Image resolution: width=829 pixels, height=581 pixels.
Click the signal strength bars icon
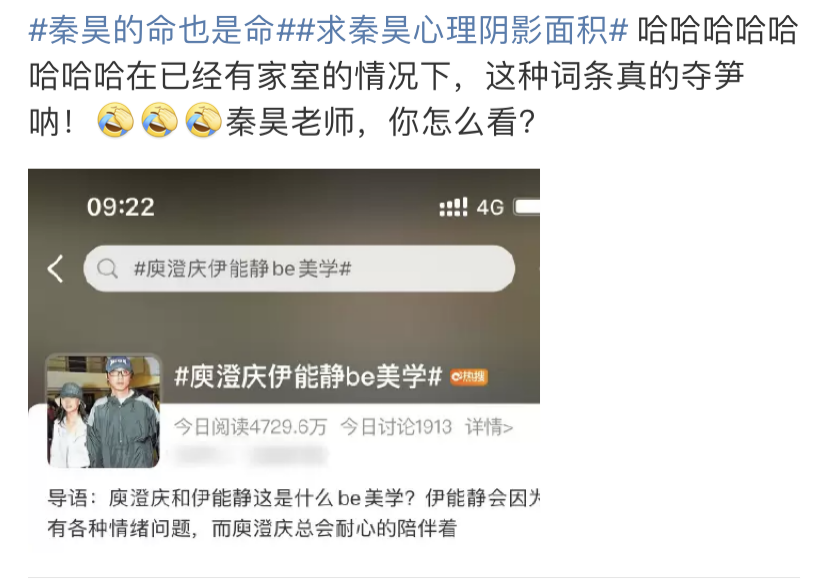454,207
